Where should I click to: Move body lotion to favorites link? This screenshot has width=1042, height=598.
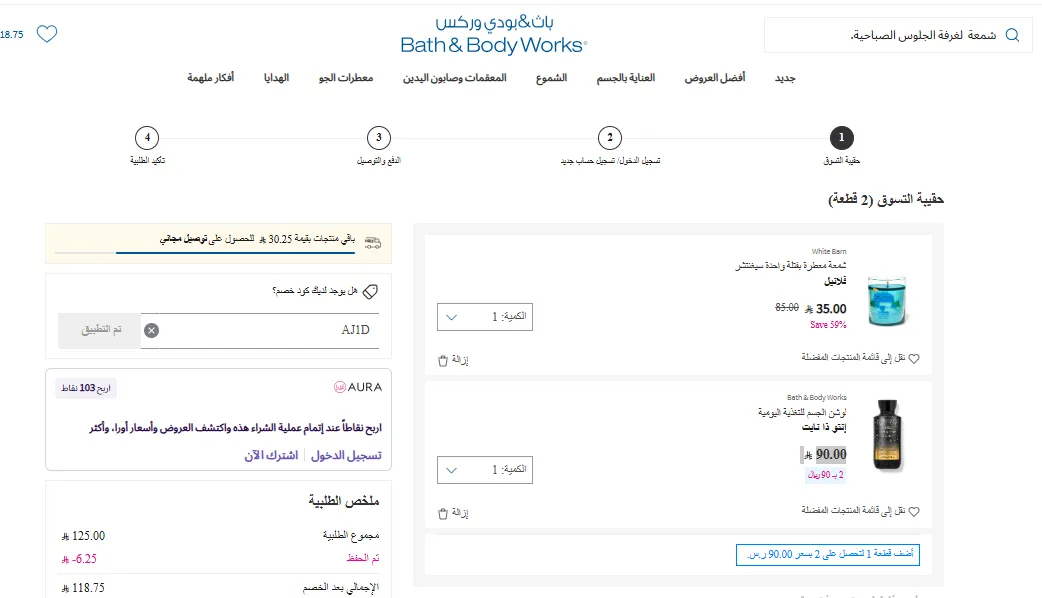853,510
